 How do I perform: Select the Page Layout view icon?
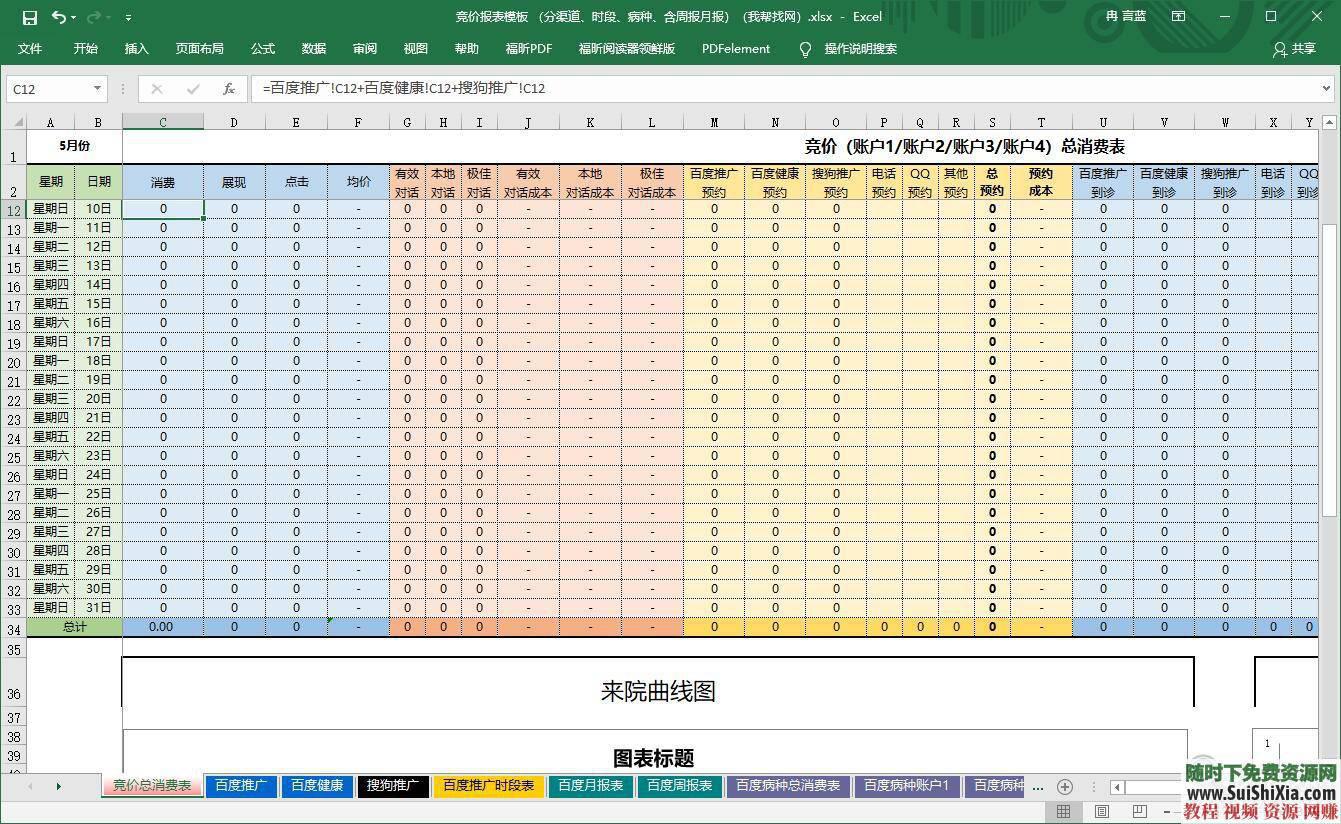[1101, 812]
